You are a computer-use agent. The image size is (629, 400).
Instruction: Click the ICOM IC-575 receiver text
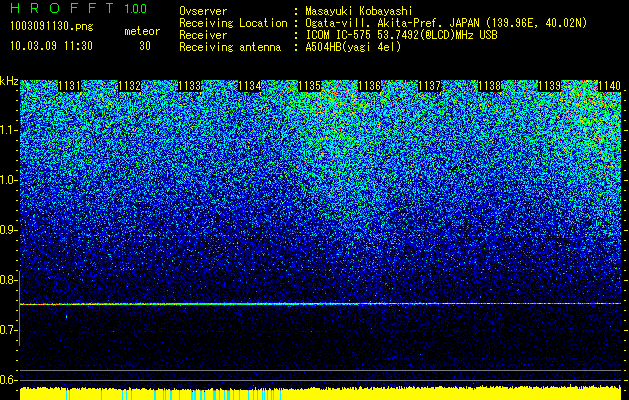pyautogui.click(x=401, y=35)
